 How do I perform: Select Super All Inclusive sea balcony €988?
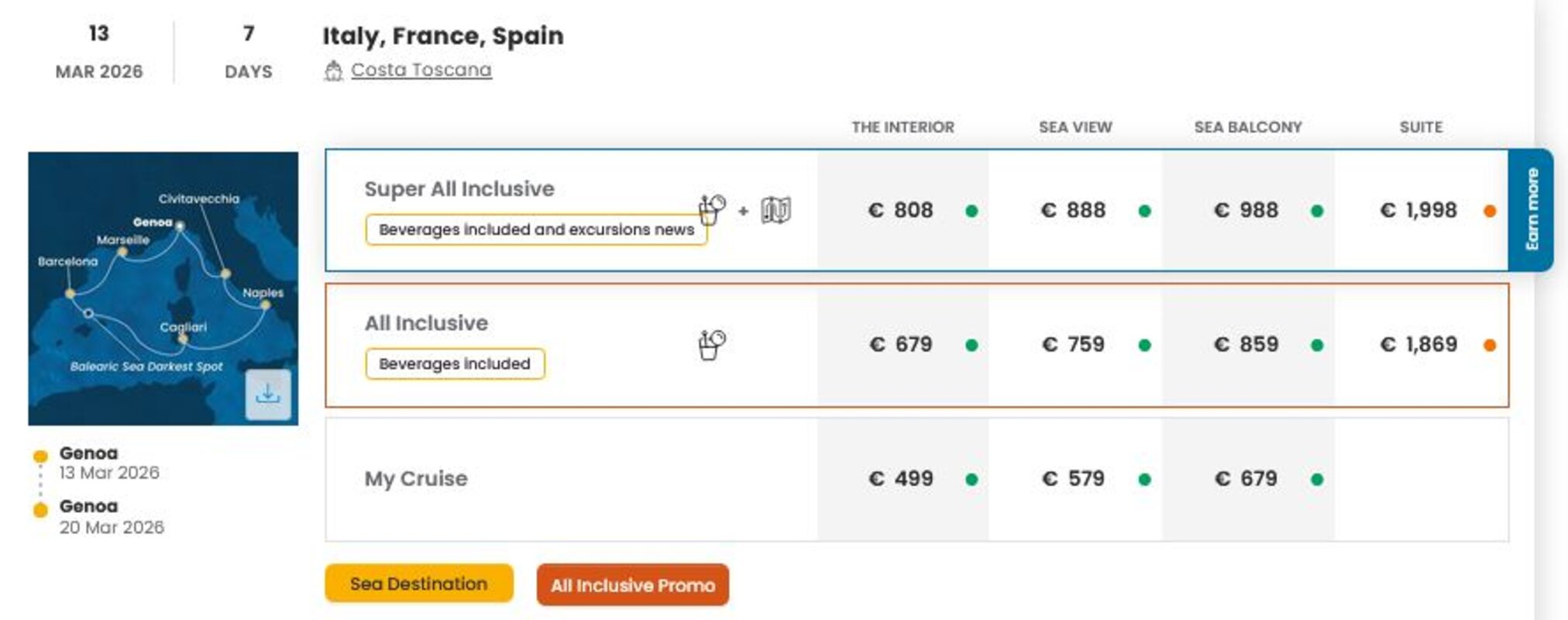pyautogui.click(x=1246, y=210)
